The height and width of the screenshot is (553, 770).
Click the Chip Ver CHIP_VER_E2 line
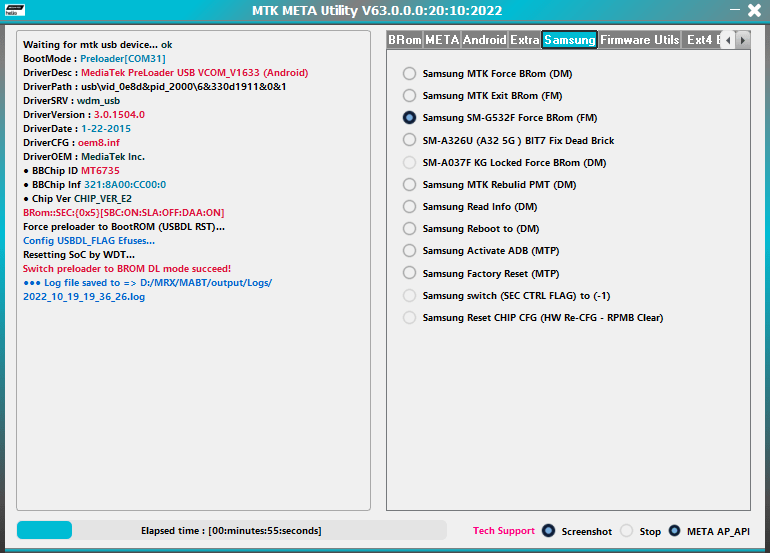coord(78,198)
